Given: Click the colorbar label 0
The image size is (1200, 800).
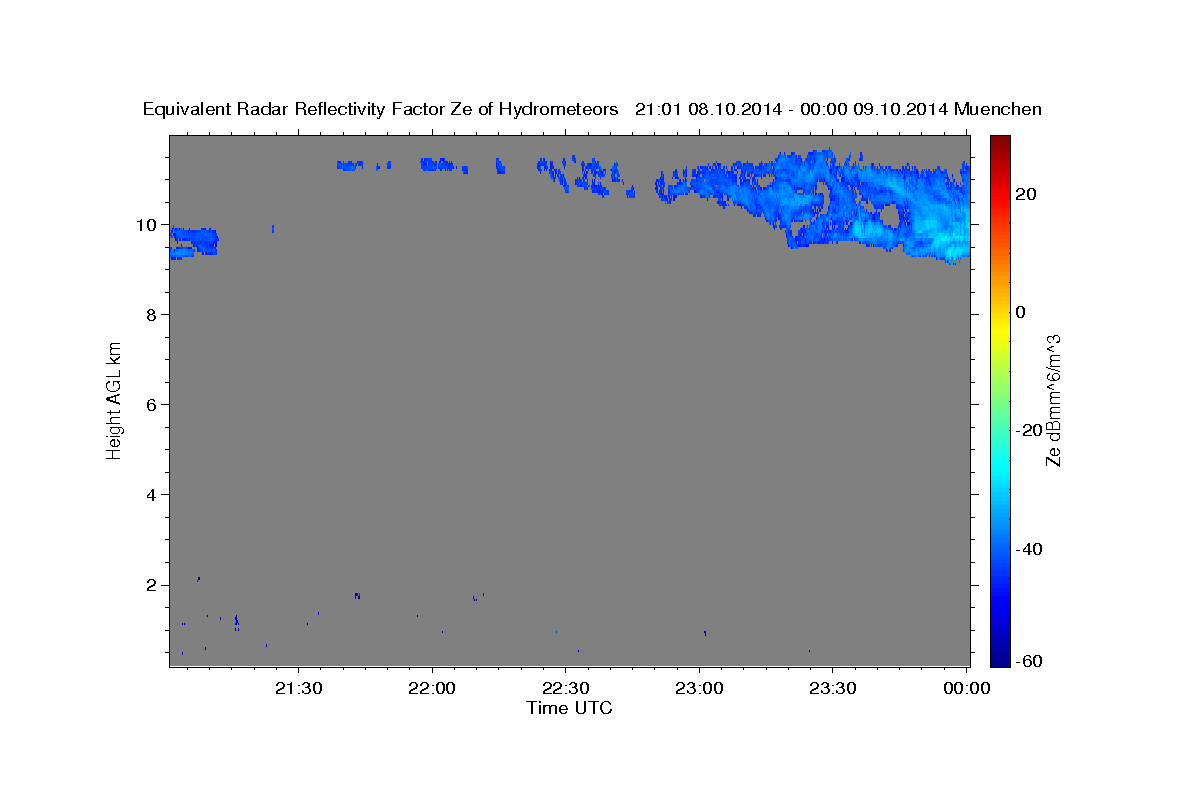Looking at the screenshot, I should pyautogui.click(x=1021, y=312).
